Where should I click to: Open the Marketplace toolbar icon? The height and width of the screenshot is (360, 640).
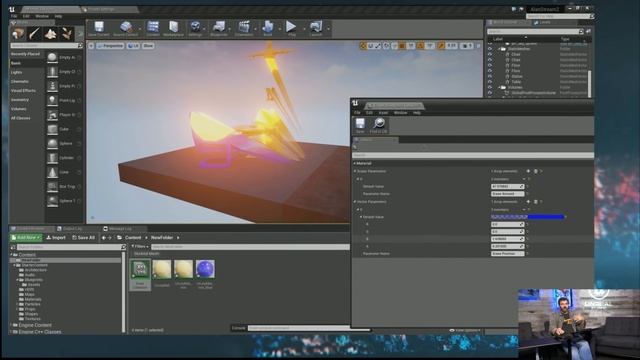173,29
